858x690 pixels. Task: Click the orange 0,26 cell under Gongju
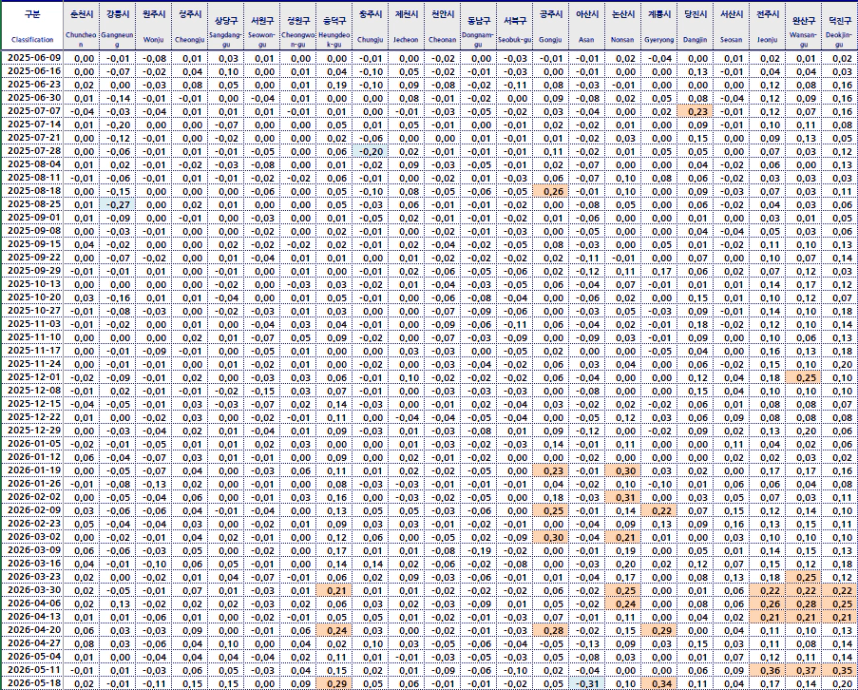pyautogui.click(x=550, y=192)
